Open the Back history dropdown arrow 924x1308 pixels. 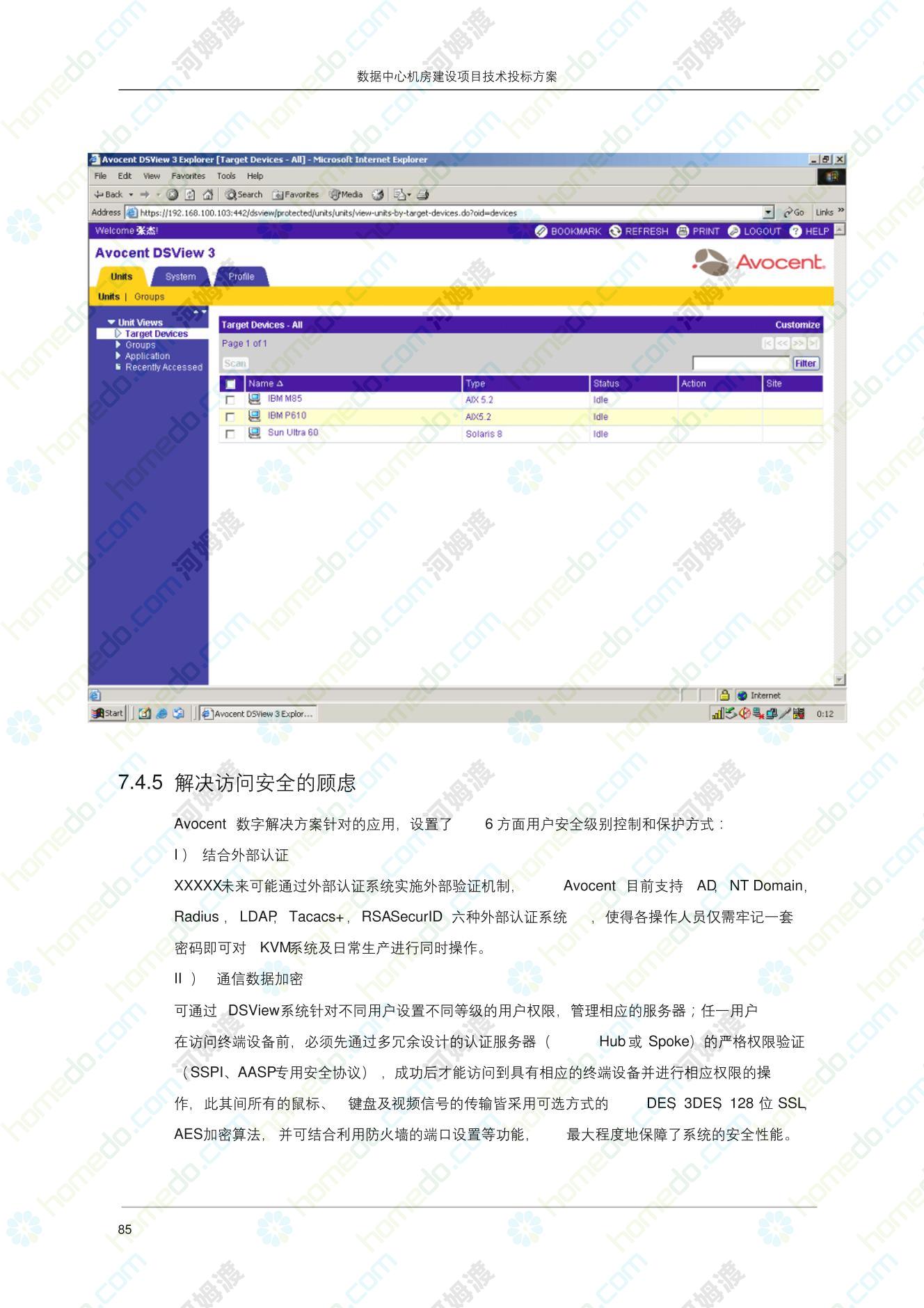132,195
